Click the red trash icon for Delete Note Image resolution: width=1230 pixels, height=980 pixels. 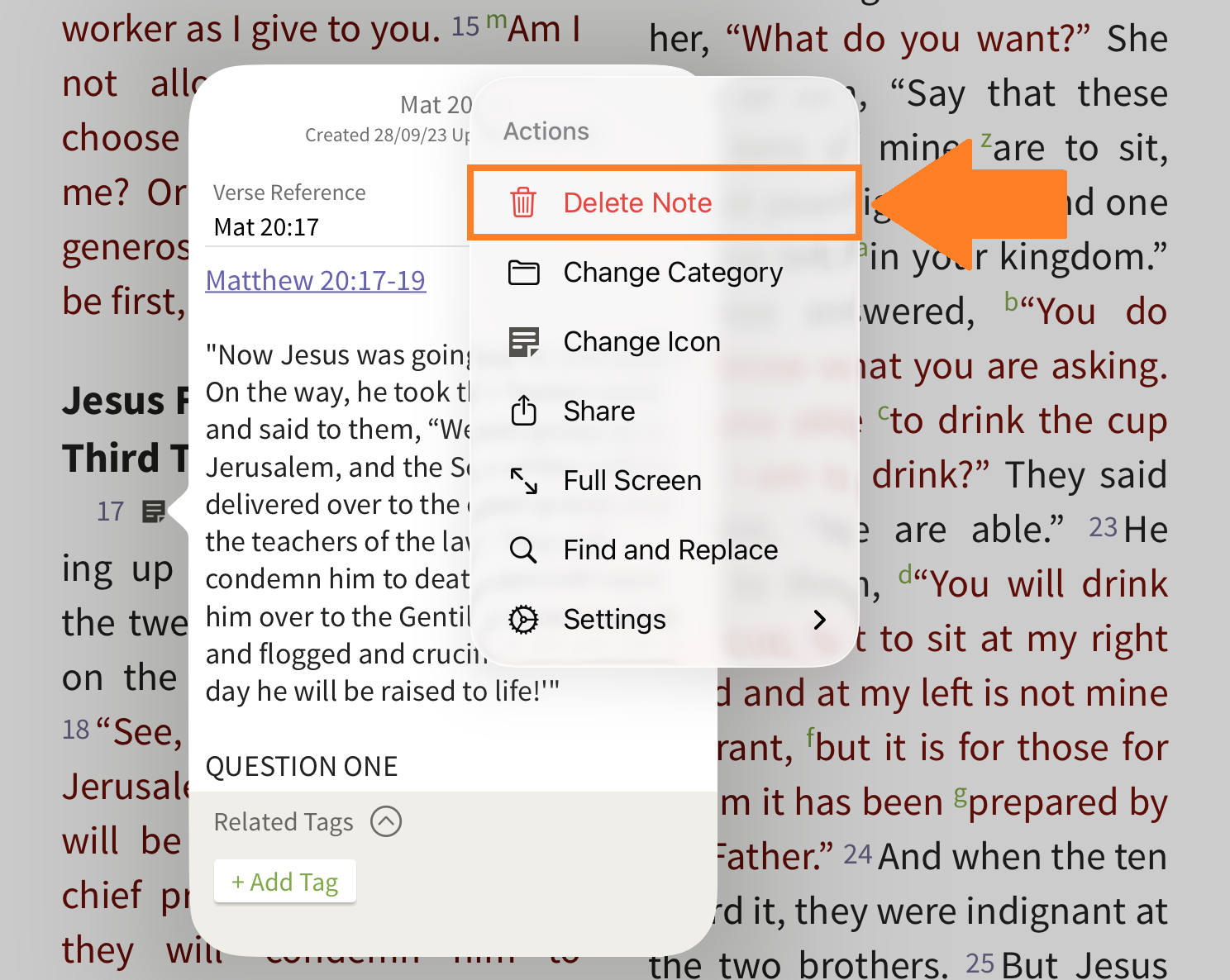tap(522, 202)
